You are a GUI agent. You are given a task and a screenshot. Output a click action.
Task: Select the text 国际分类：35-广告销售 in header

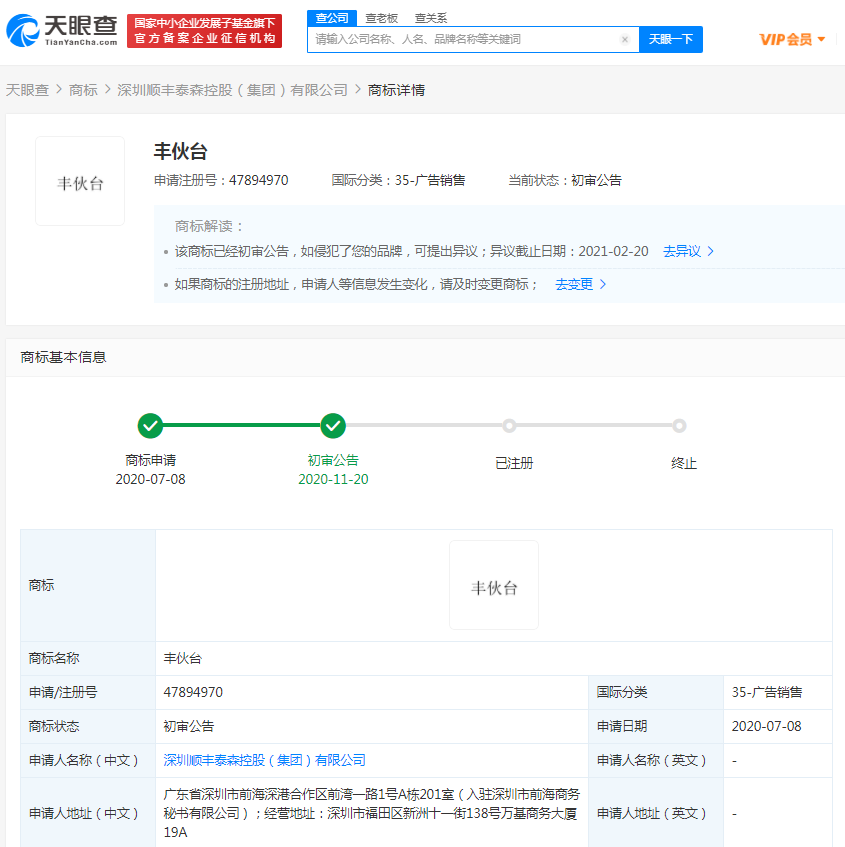click(398, 180)
